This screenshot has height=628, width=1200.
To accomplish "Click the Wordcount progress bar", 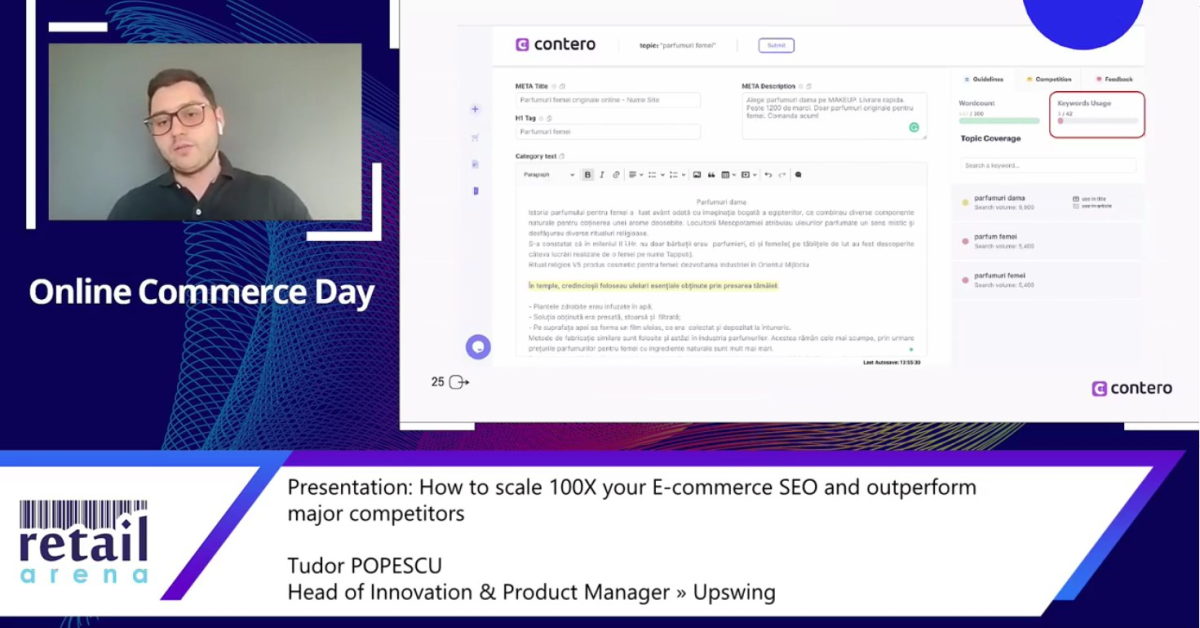I will [x=998, y=121].
